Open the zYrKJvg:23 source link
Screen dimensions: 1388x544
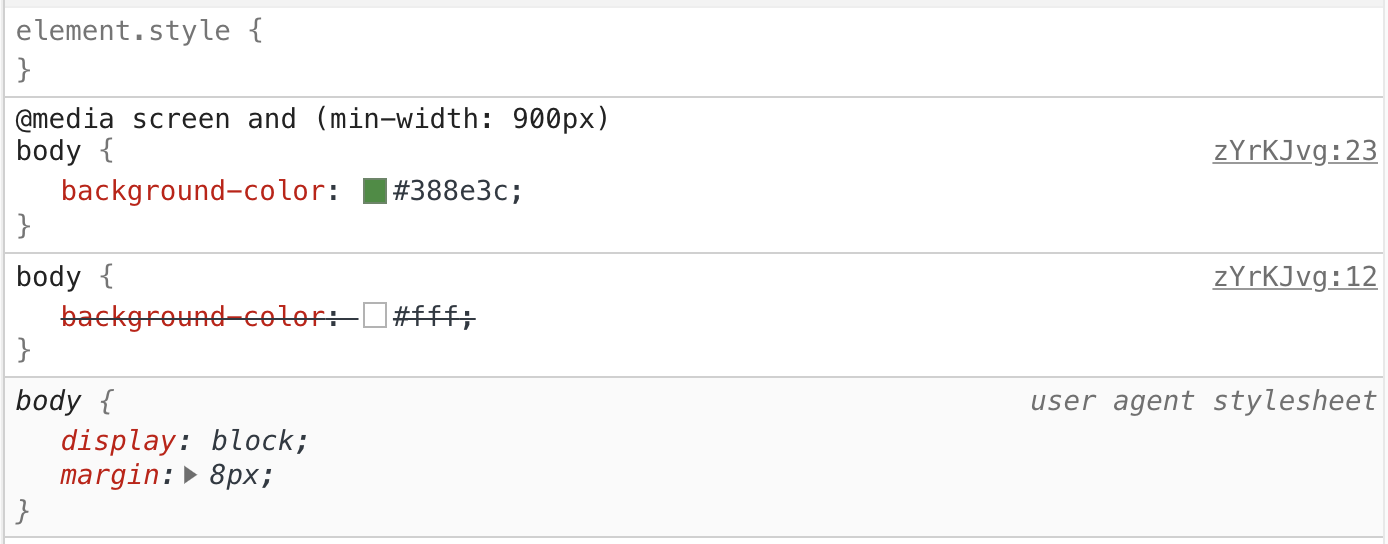click(x=1294, y=151)
